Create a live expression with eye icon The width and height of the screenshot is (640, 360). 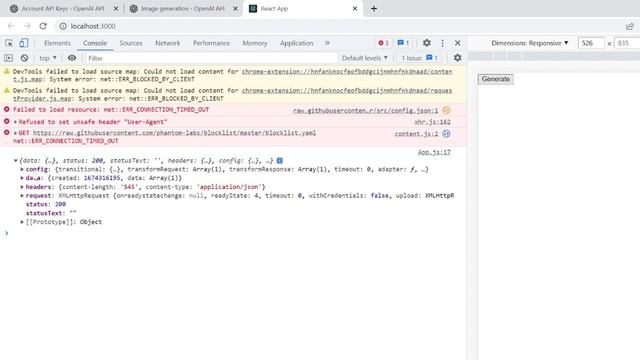coord(72,58)
